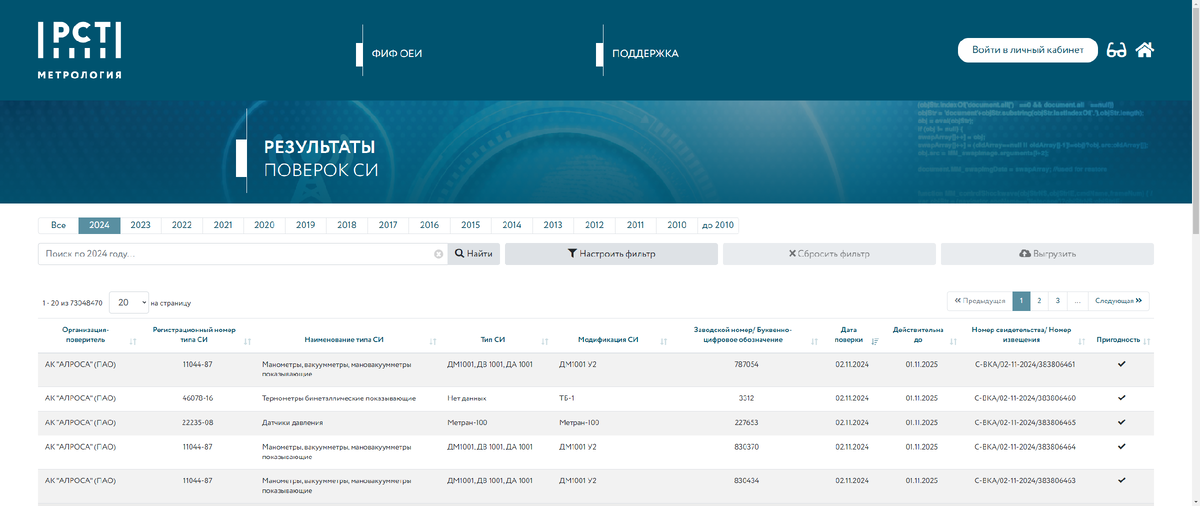Image resolution: width=1200 pixels, height=506 pixels.
Task: Go to Следующая page
Action: pos(1118,300)
